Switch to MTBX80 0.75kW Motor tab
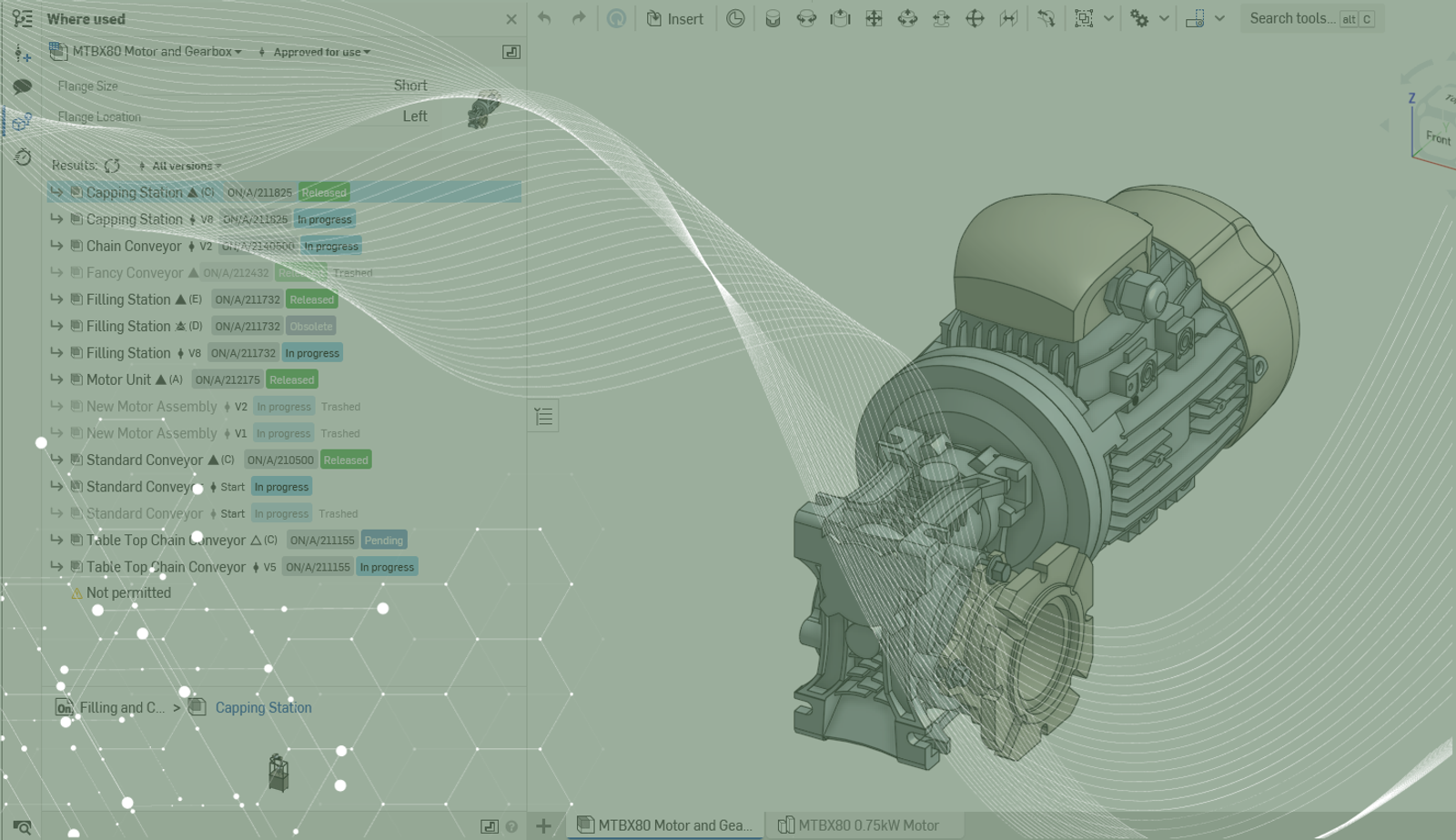The width and height of the screenshot is (1456, 840). pos(858,825)
